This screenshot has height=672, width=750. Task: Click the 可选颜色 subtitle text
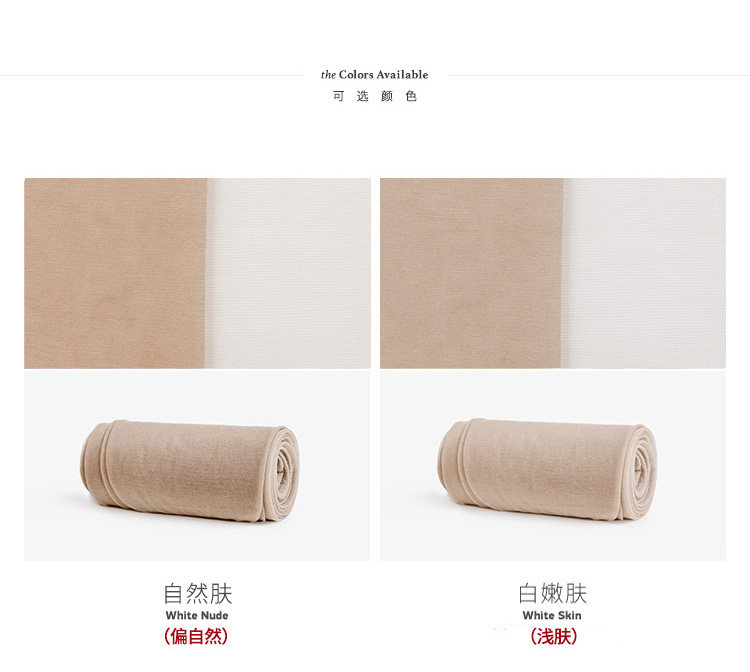pyautogui.click(x=375, y=96)
